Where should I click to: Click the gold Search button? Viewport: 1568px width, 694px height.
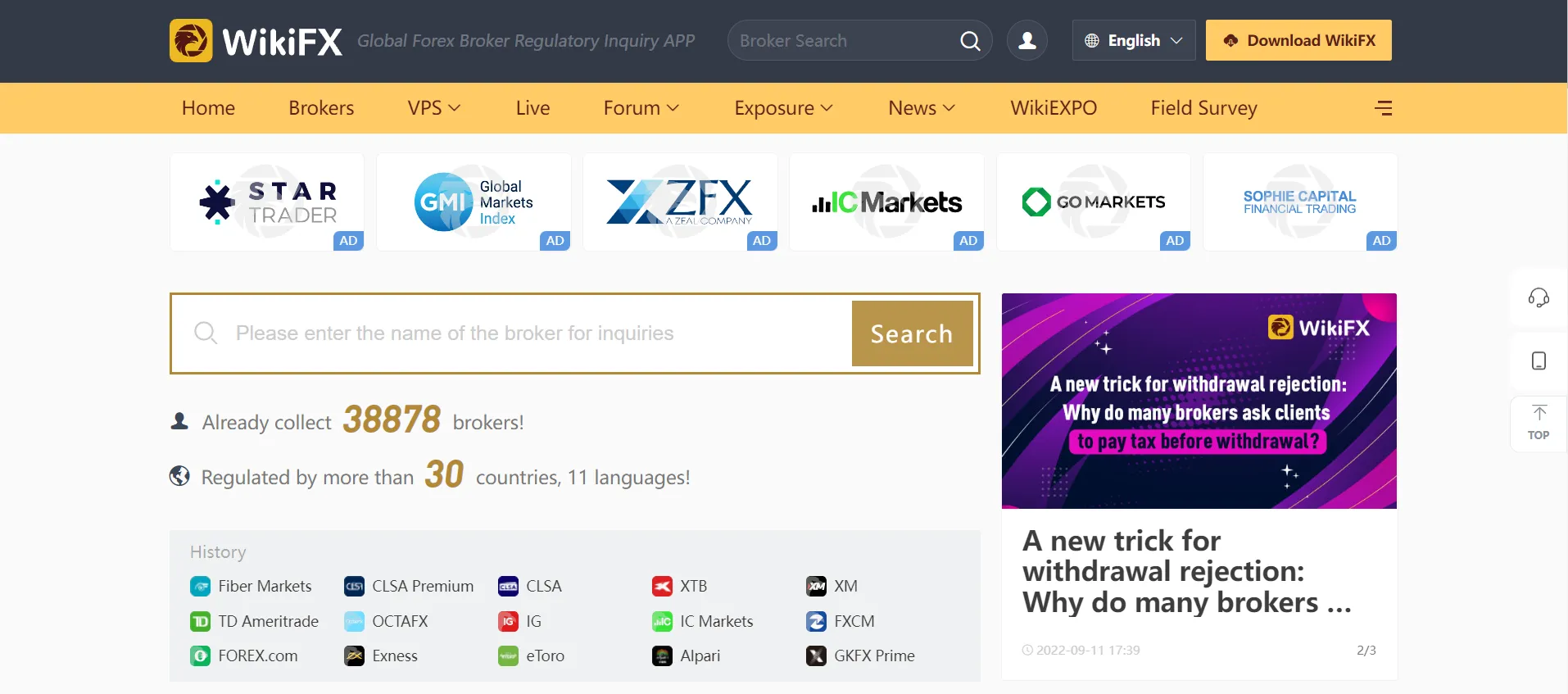tap(913, 333)
